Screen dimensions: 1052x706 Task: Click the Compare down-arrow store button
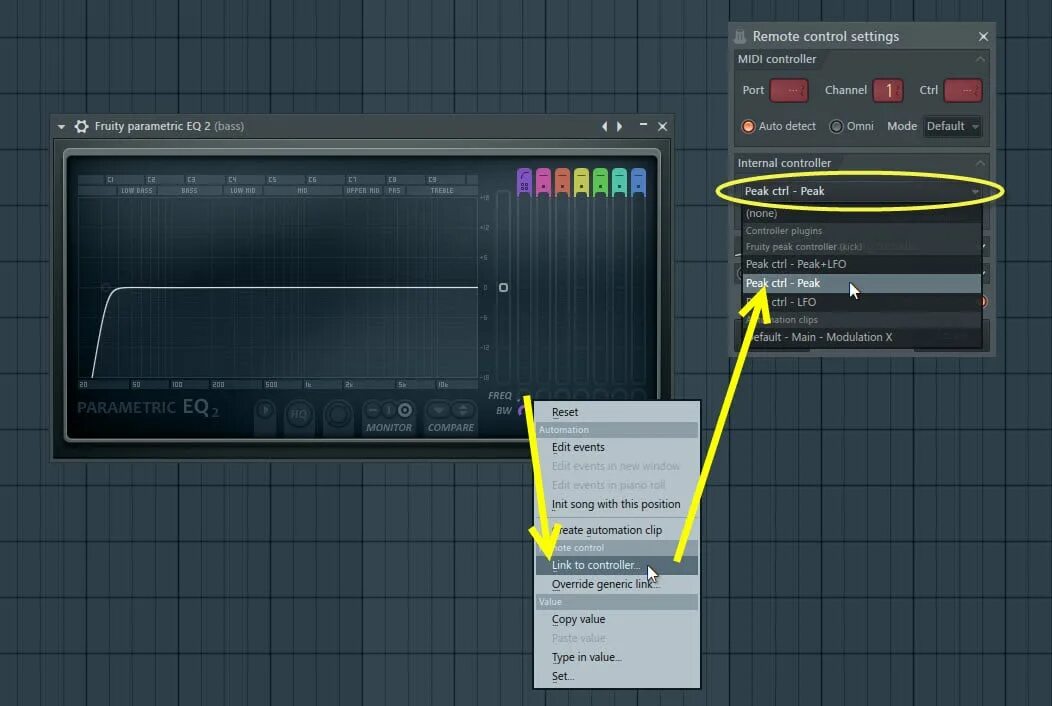coord(439,409)
